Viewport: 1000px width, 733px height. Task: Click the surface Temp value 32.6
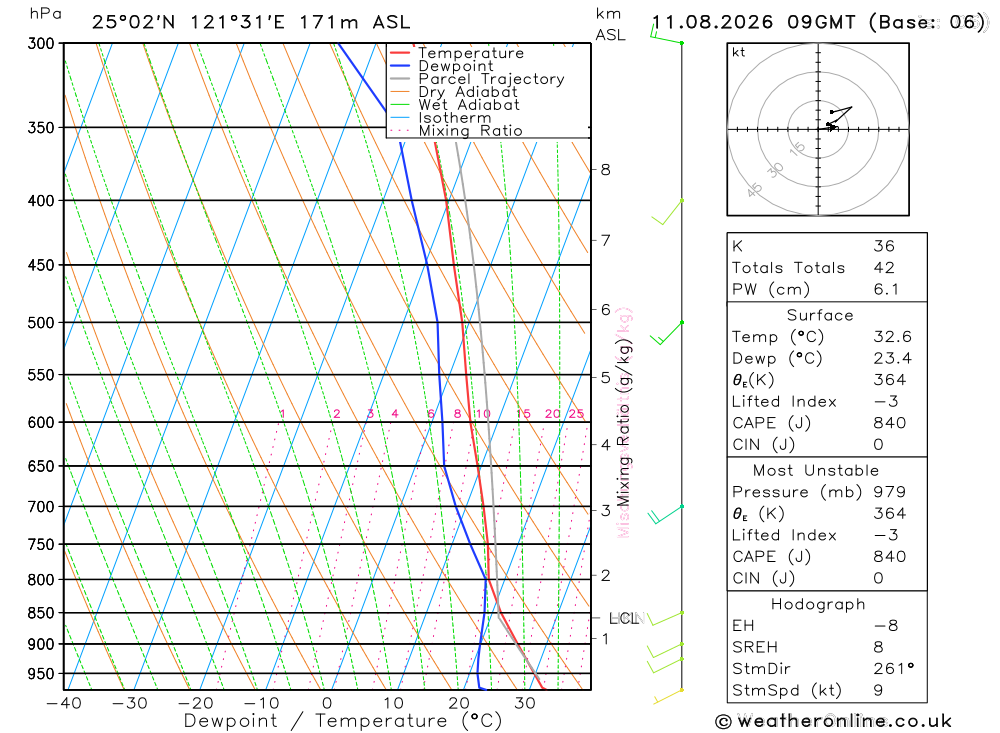892,337
